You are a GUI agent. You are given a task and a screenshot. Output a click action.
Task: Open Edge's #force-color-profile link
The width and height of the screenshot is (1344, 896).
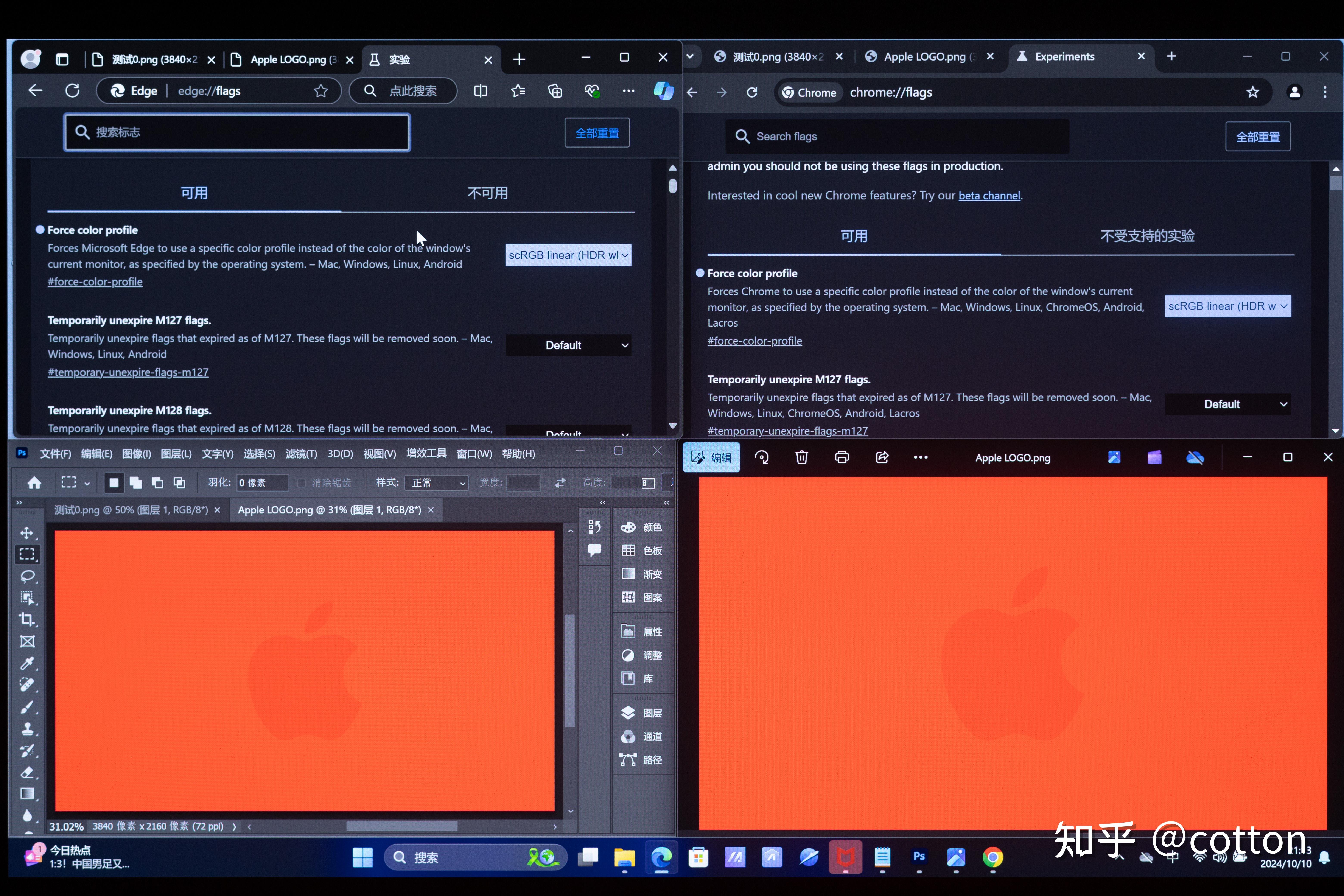tap(95, 282)
